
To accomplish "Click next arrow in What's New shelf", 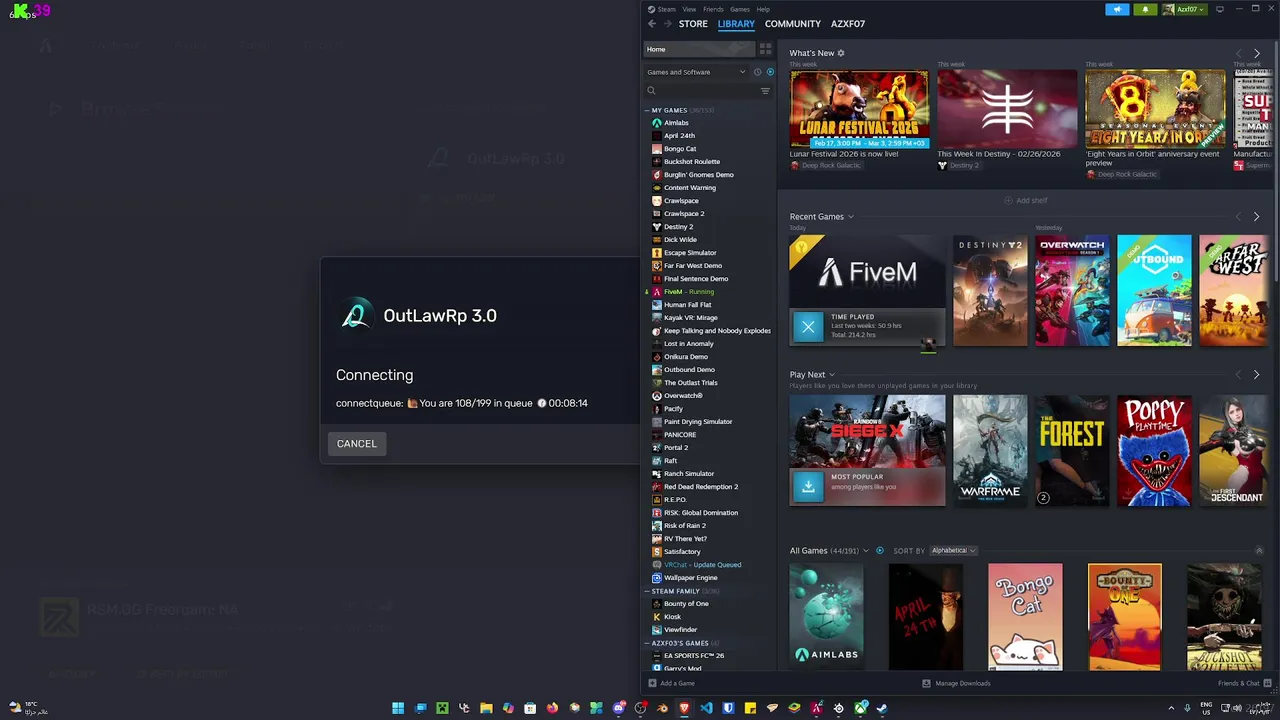I will (x=1257, y=53).
